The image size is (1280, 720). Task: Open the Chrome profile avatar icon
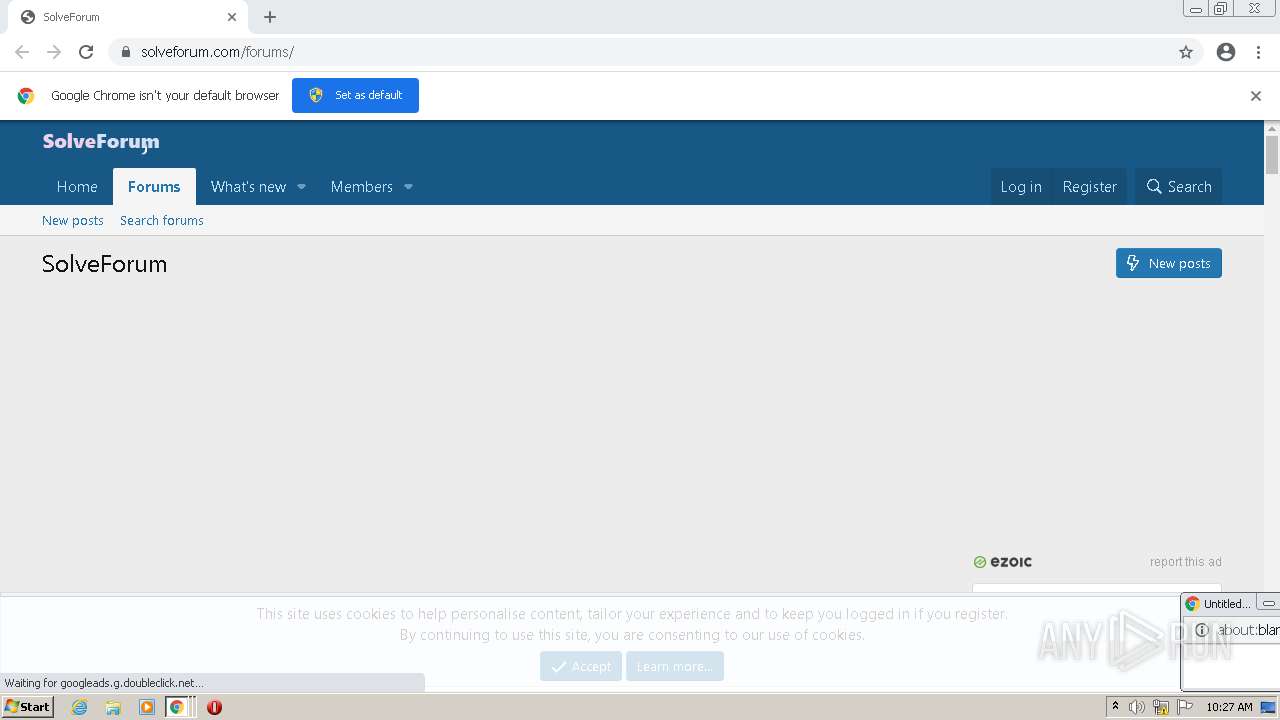[x=1226, y=52]
